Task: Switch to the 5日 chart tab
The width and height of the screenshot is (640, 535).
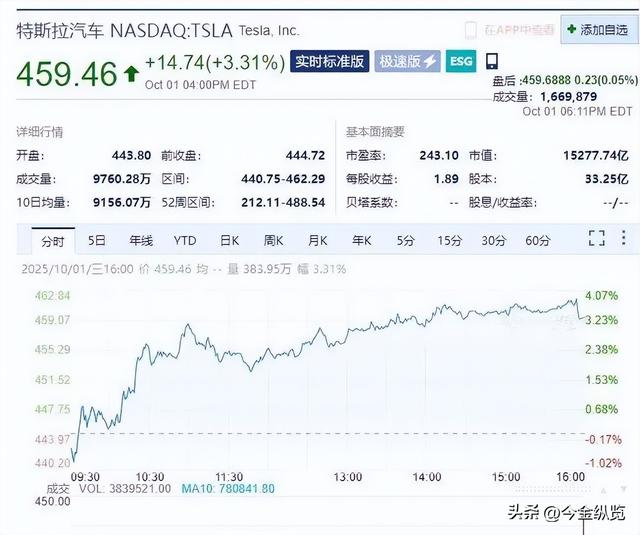Action: 96,240
